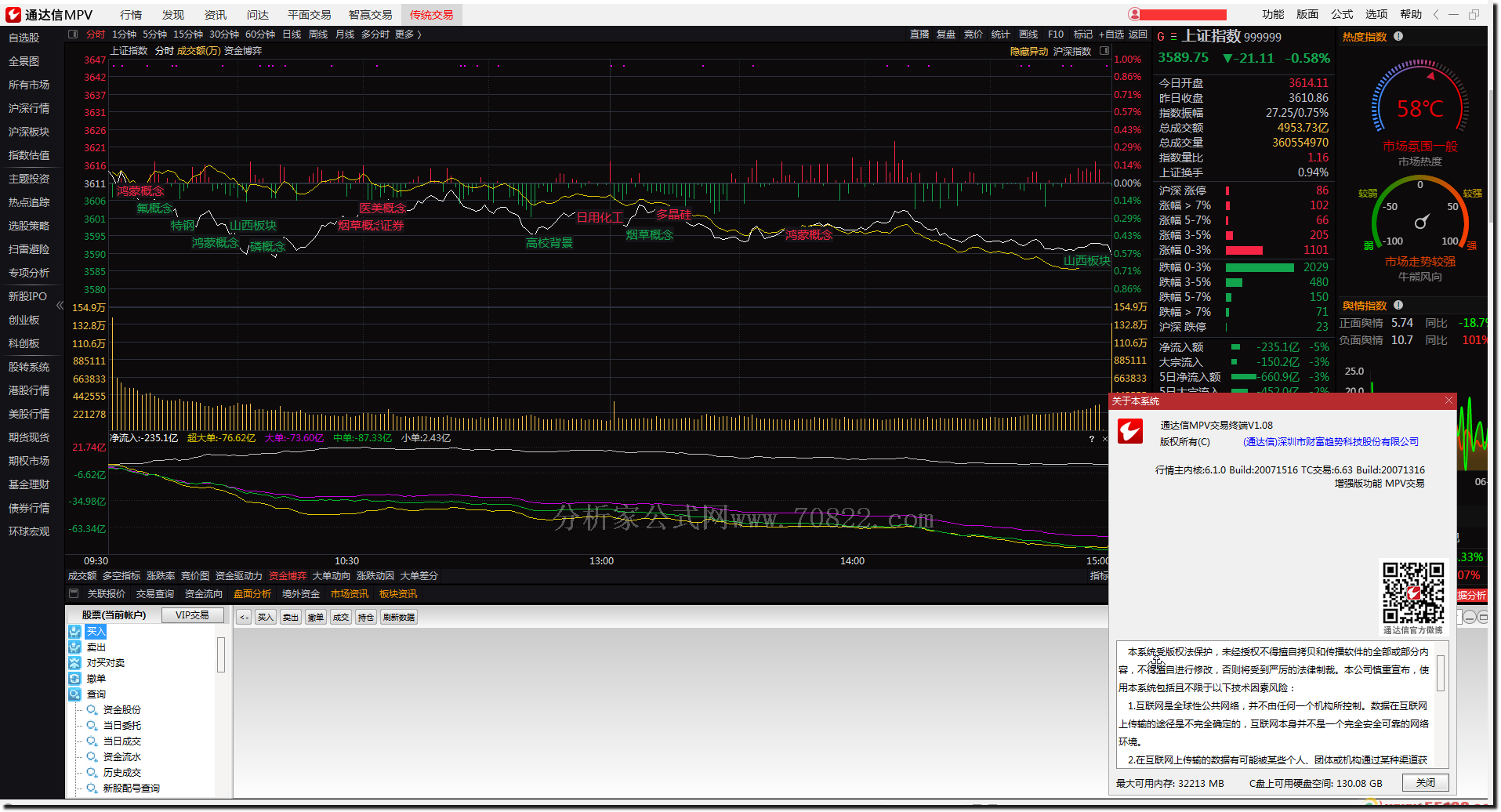The image size is (1501, 812).
Task: Select the 多分时 view
Action: pyautogui.click(x=375, y=34)
